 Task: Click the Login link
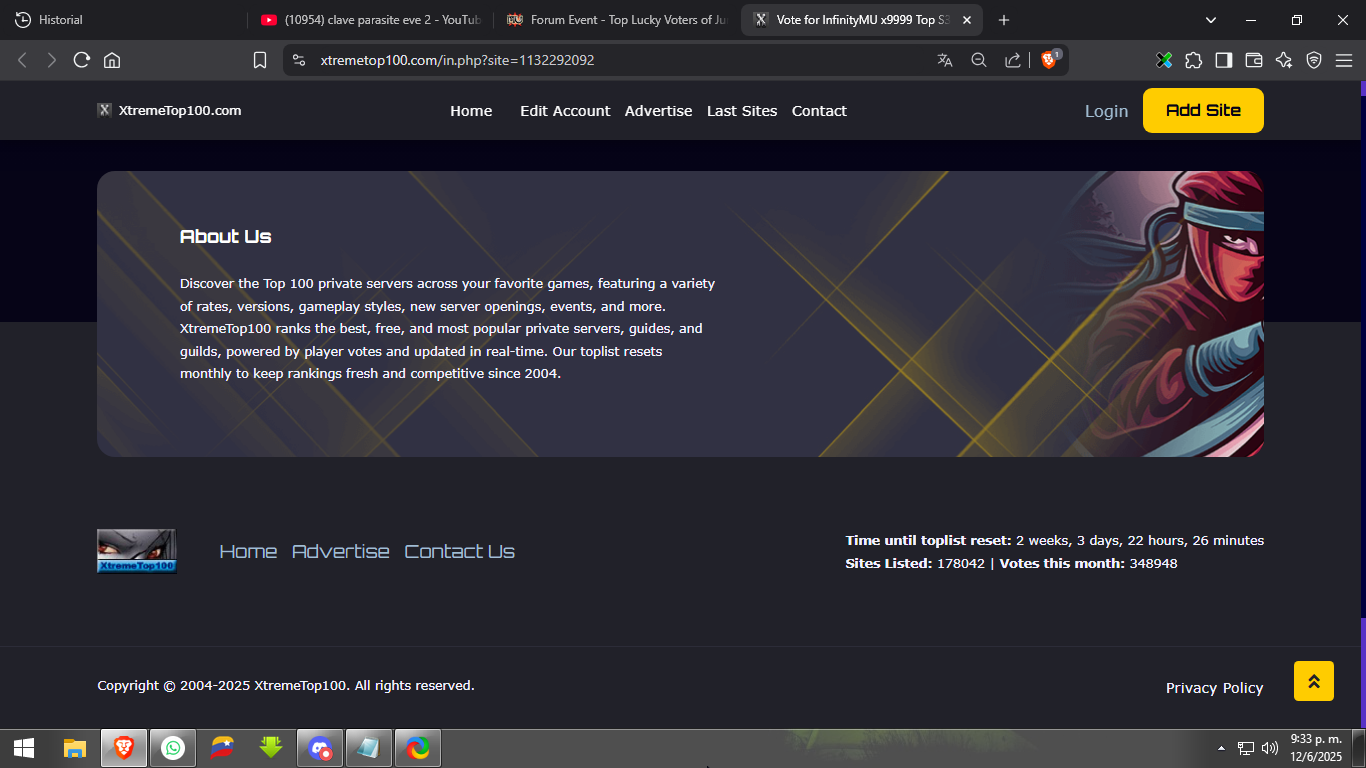click(x=1106, y=111)
